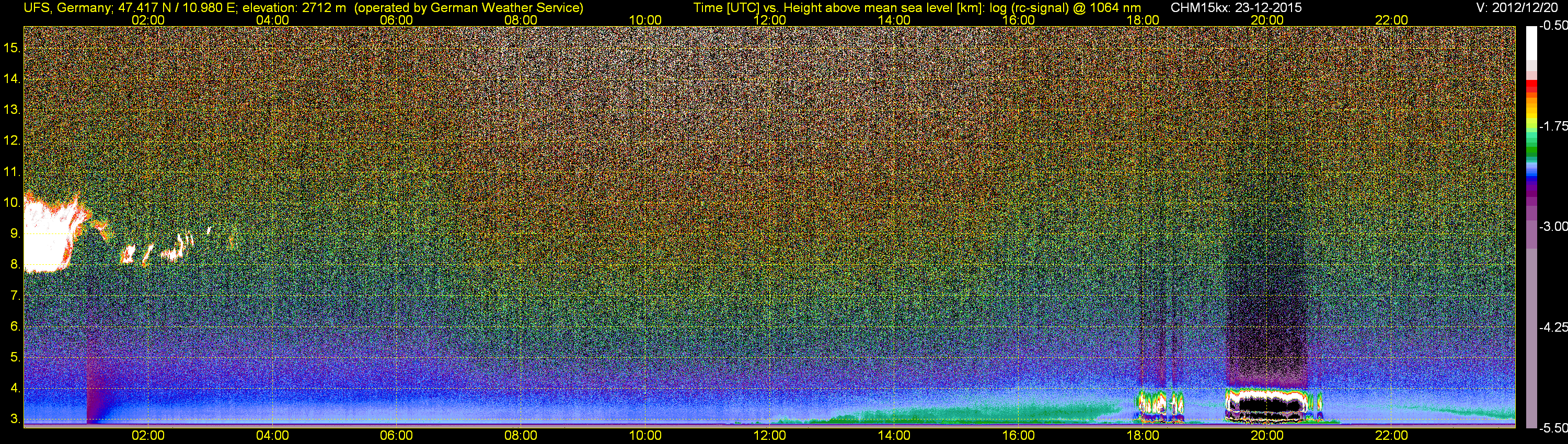1568x444 pixels.
Task: Click the height axis label '4.'
Action: coord(16,388)
